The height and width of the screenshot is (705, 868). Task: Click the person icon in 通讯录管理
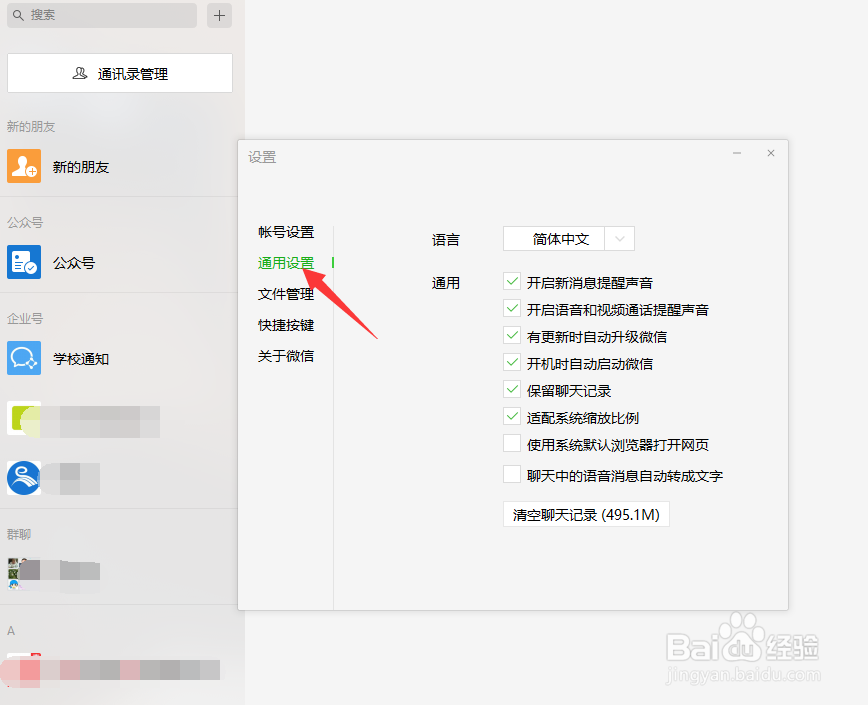click(80, 73)
